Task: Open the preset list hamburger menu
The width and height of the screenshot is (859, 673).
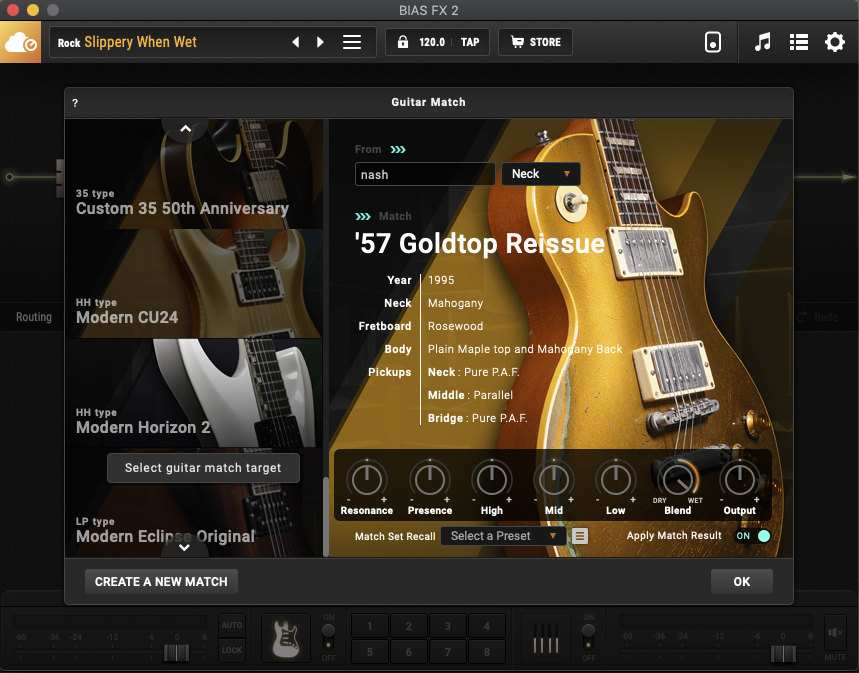Action: pos(352,42)
